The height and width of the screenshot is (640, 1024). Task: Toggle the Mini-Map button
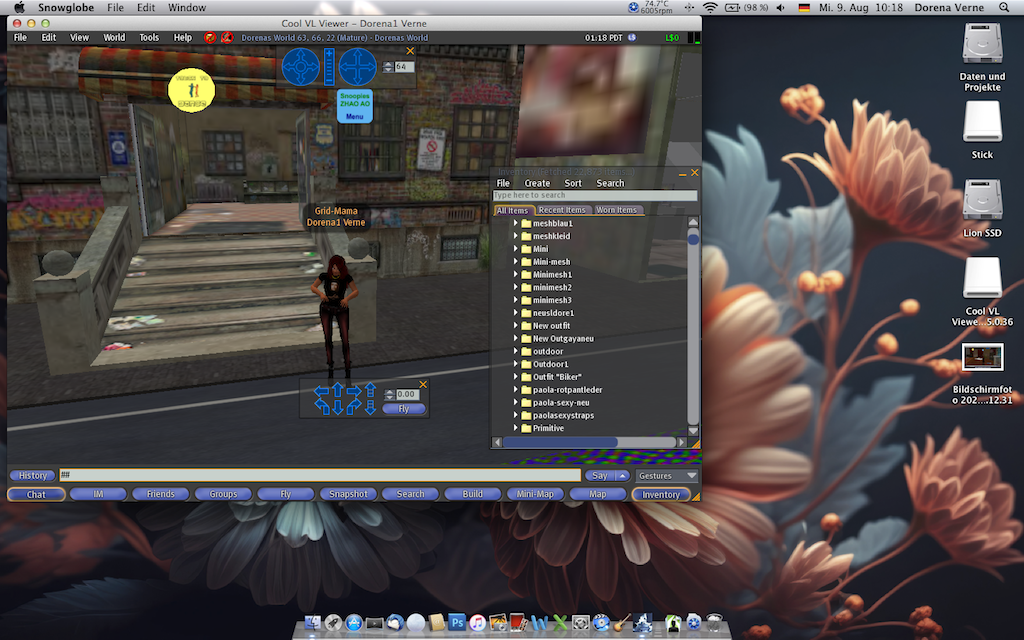(535, 494)
